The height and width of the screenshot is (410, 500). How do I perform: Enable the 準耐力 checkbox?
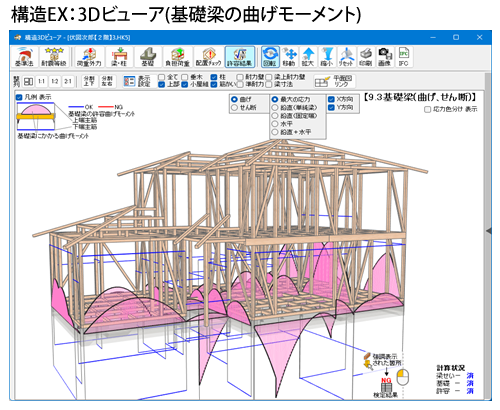240,85
